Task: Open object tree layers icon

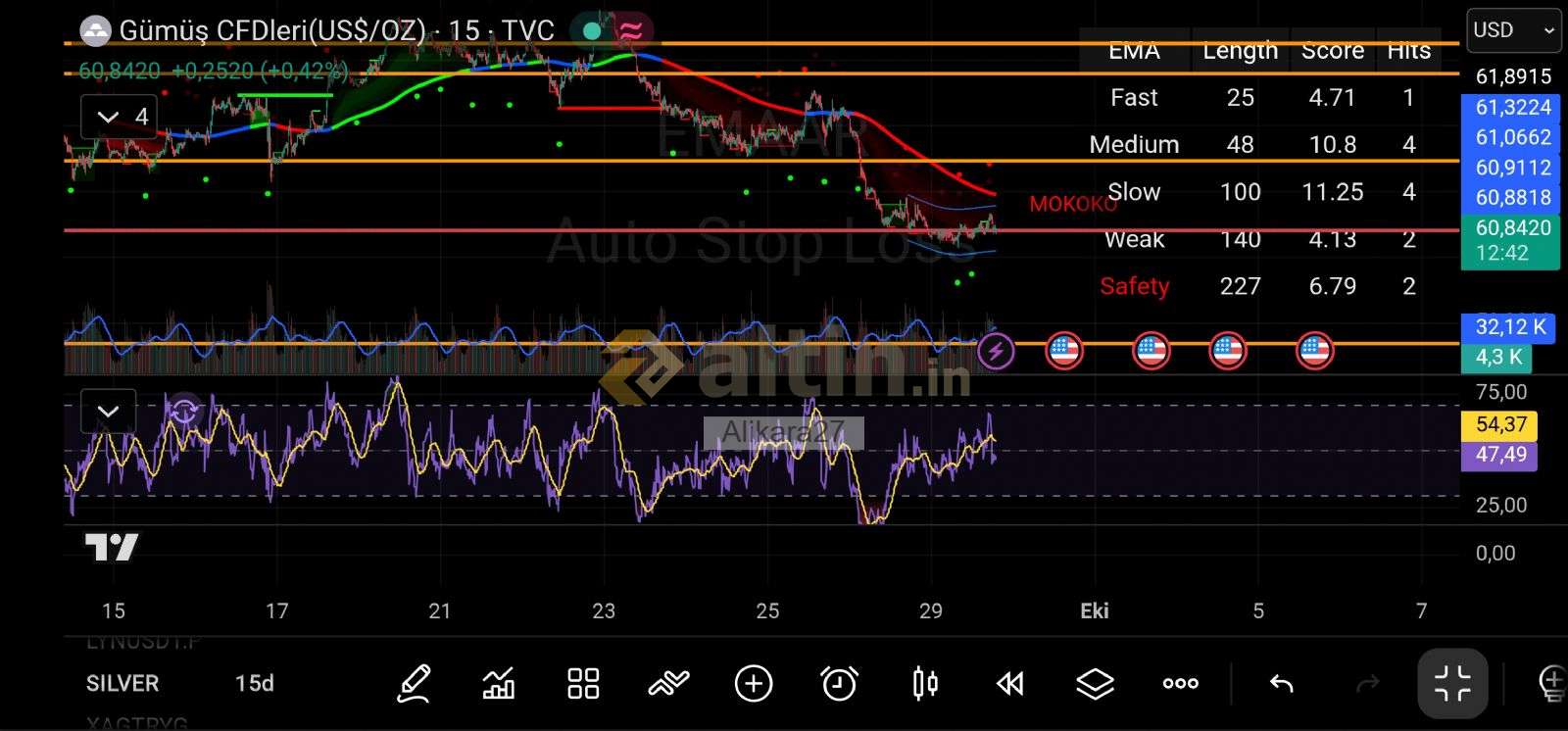Action: click(1095, 683)
